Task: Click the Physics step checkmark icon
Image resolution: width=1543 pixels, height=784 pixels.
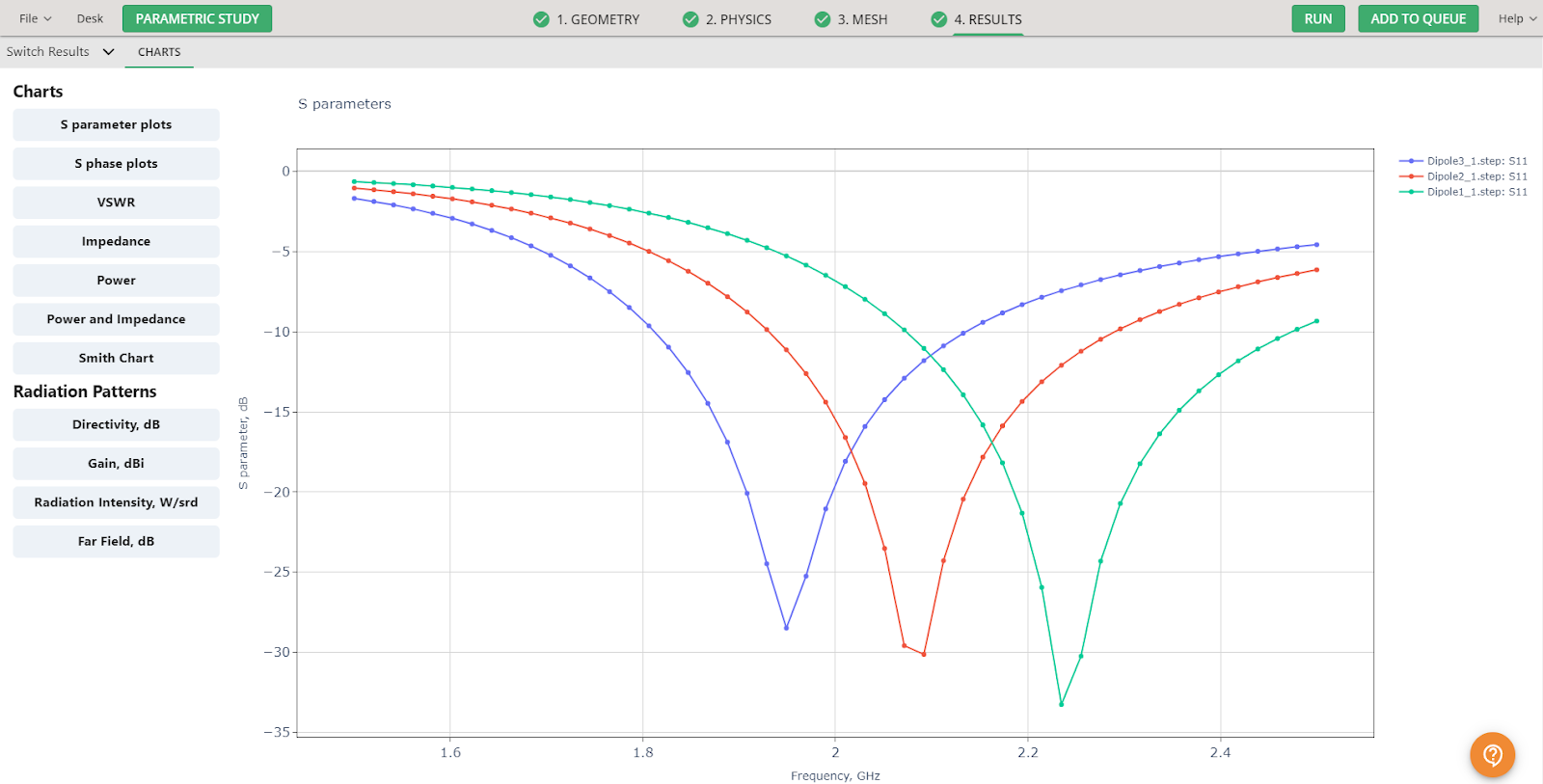Action: click(690, 19)
